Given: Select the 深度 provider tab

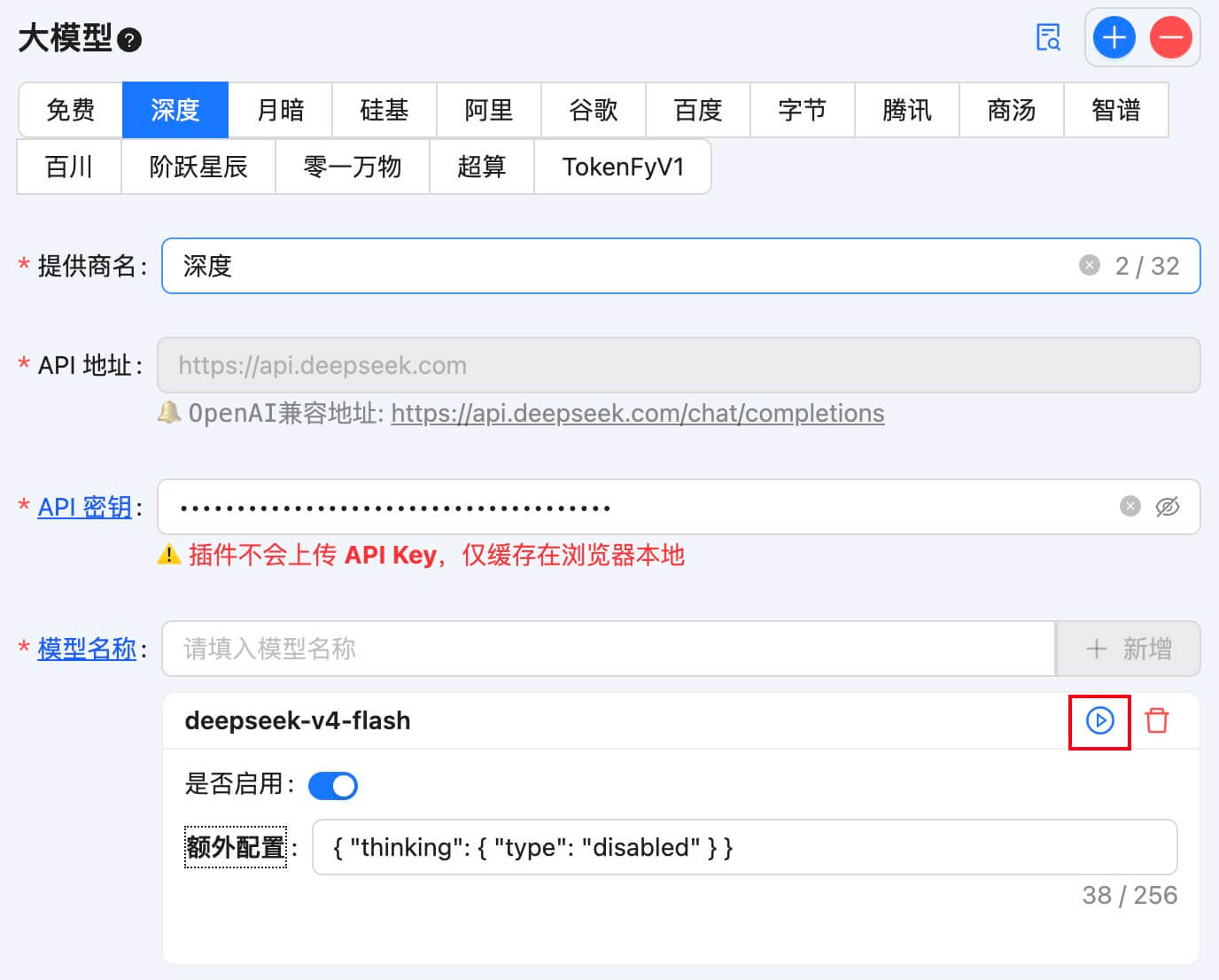Looking at the screenshot, I should point(175,110).
